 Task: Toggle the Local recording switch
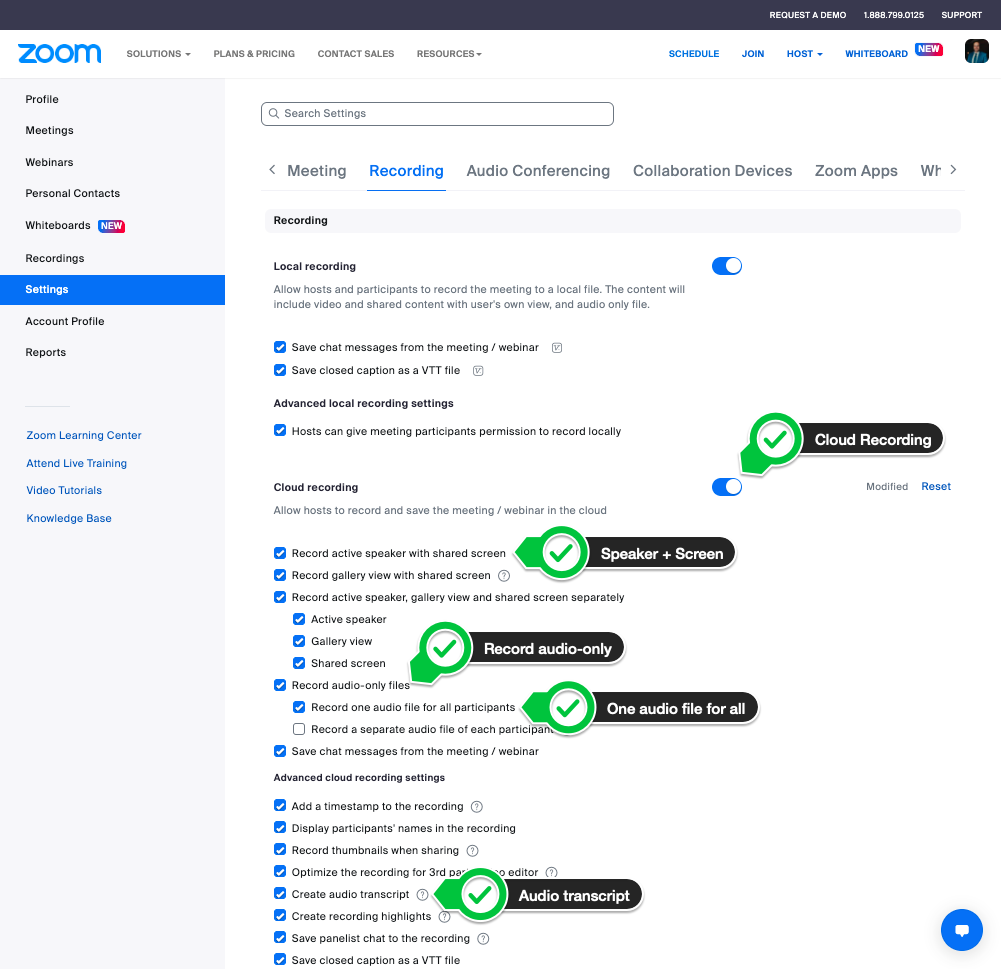[x=727, y=266]
